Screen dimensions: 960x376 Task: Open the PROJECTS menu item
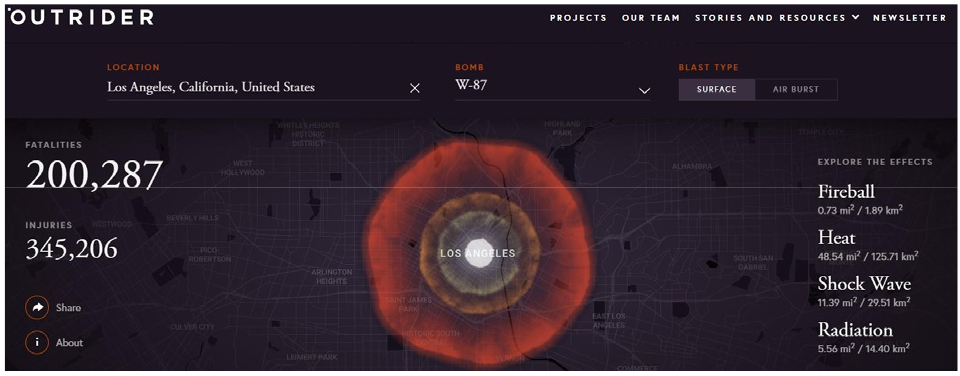578,18
